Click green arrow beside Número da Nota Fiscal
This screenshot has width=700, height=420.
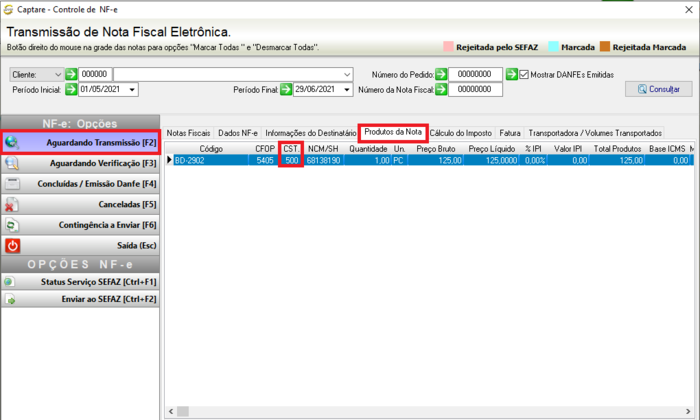[441, 89]
